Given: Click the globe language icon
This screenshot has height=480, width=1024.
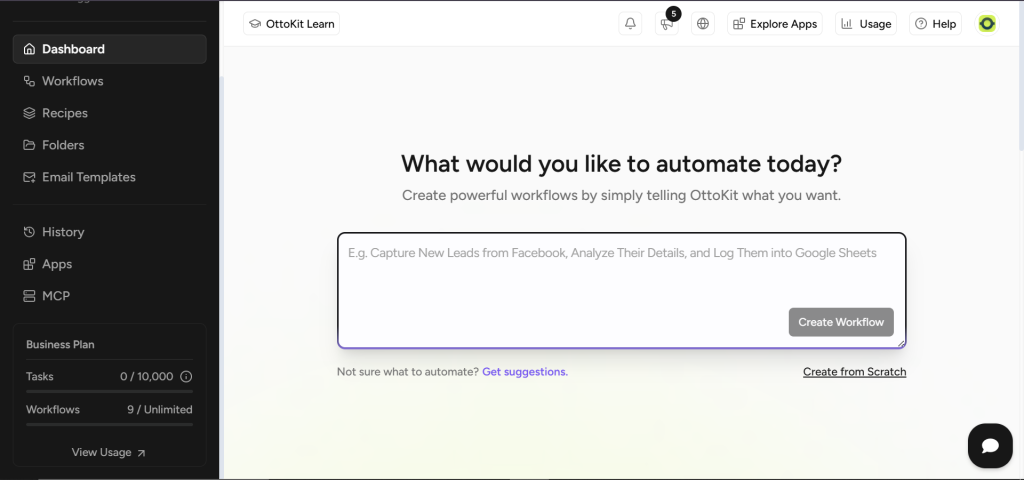Looking at the screenshot, I should coord(703,24).
